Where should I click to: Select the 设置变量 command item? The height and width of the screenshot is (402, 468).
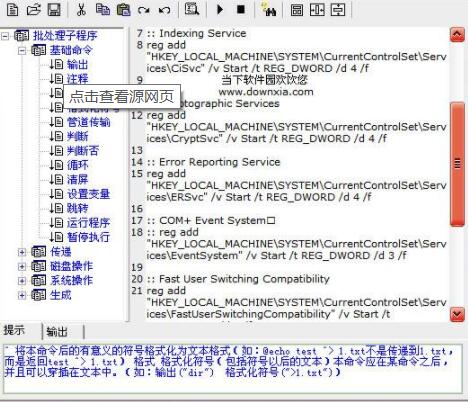tap(89, 194)
